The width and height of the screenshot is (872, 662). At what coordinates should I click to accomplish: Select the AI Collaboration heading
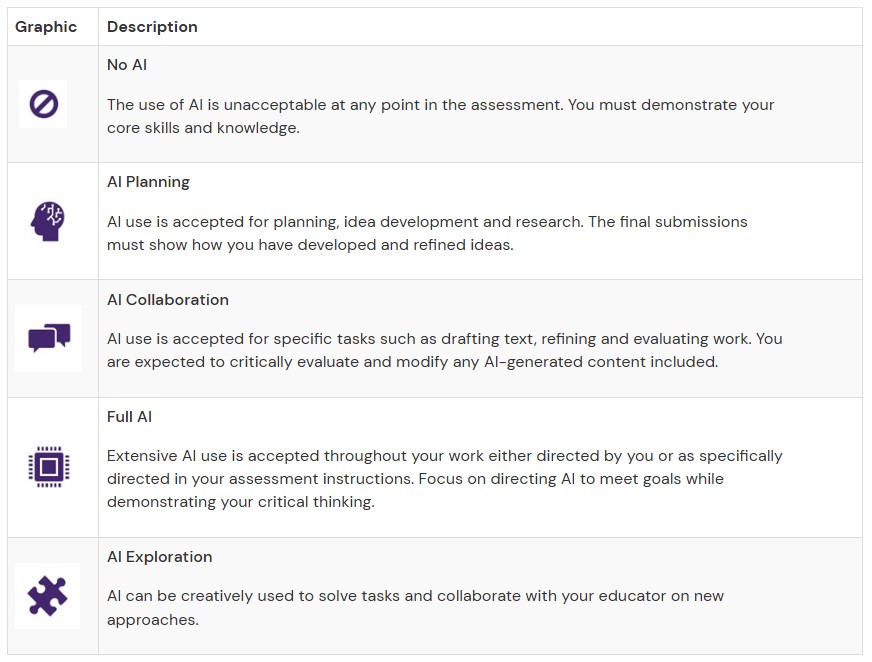click(x=168, y=300)
